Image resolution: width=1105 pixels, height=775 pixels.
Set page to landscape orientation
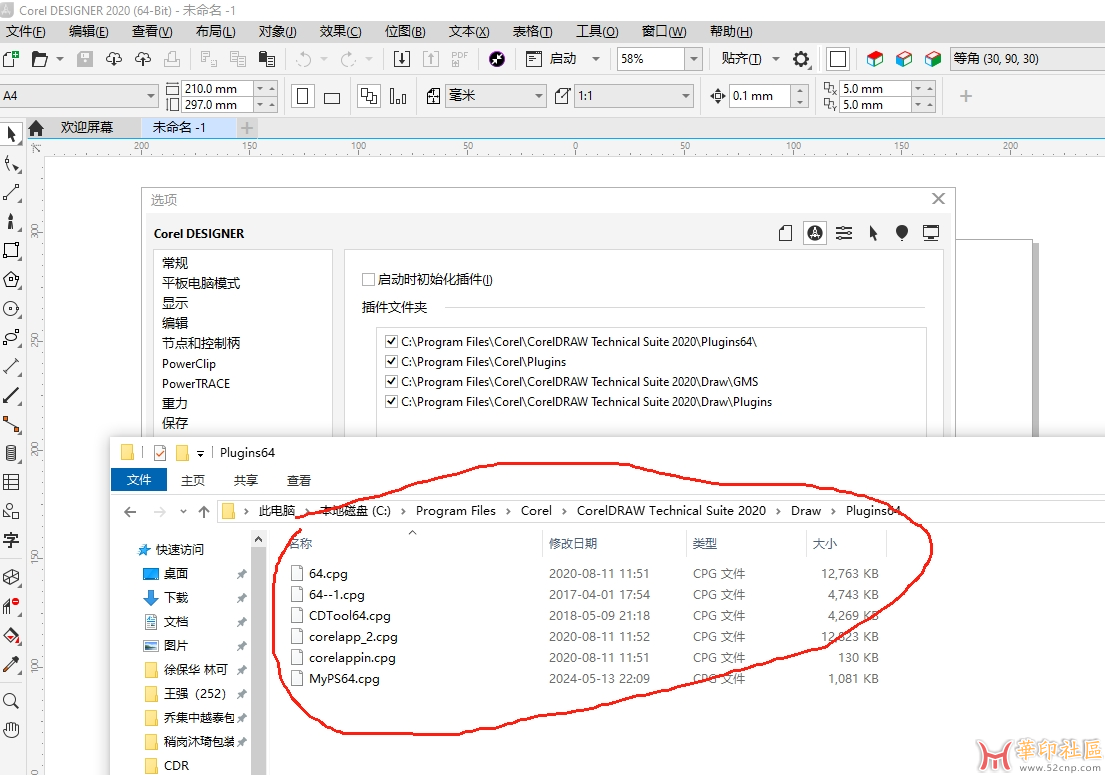pos(332,97)
